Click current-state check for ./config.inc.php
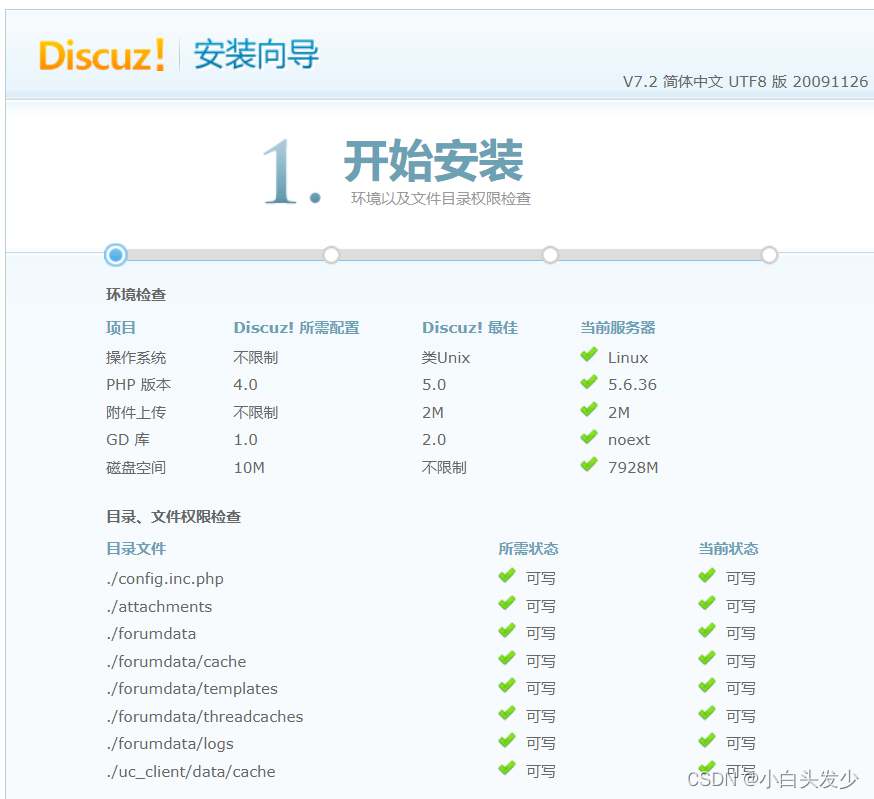This screenshot has width=874, height=799. pos(707,575)
